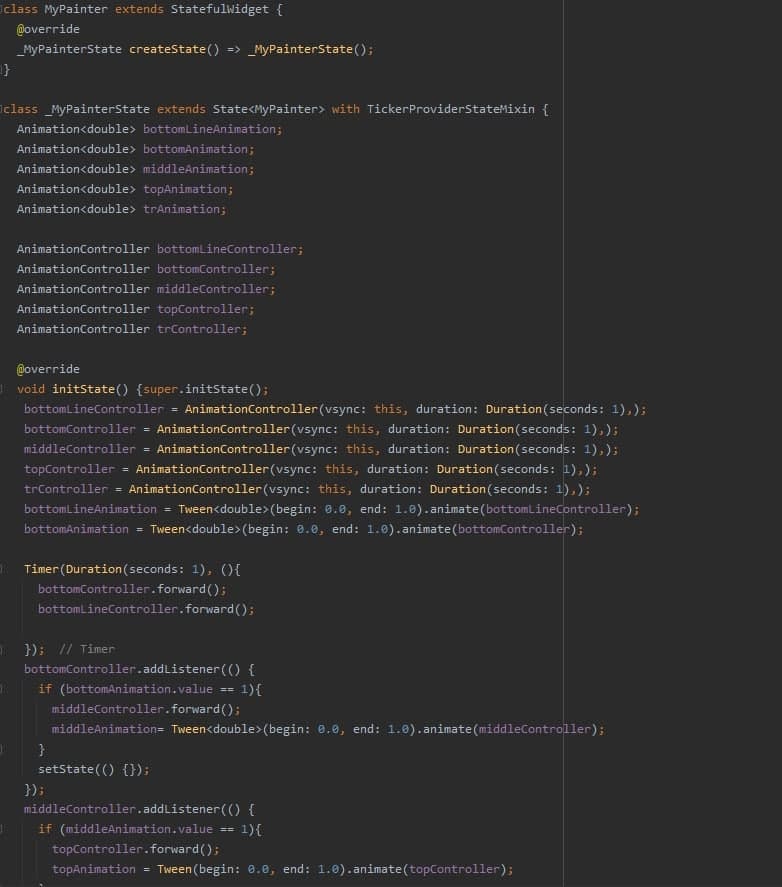Click bottomController in the AnimationController field declaration
The image size is (782, 887).
tap(213, 269)
